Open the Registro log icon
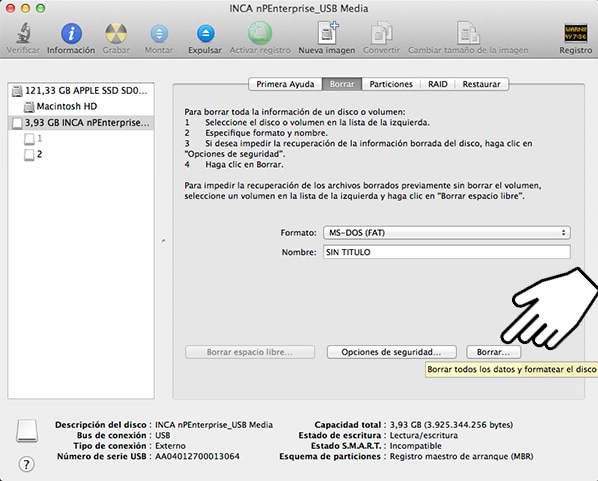Screen dimensions: 598x481 point(575,34)
